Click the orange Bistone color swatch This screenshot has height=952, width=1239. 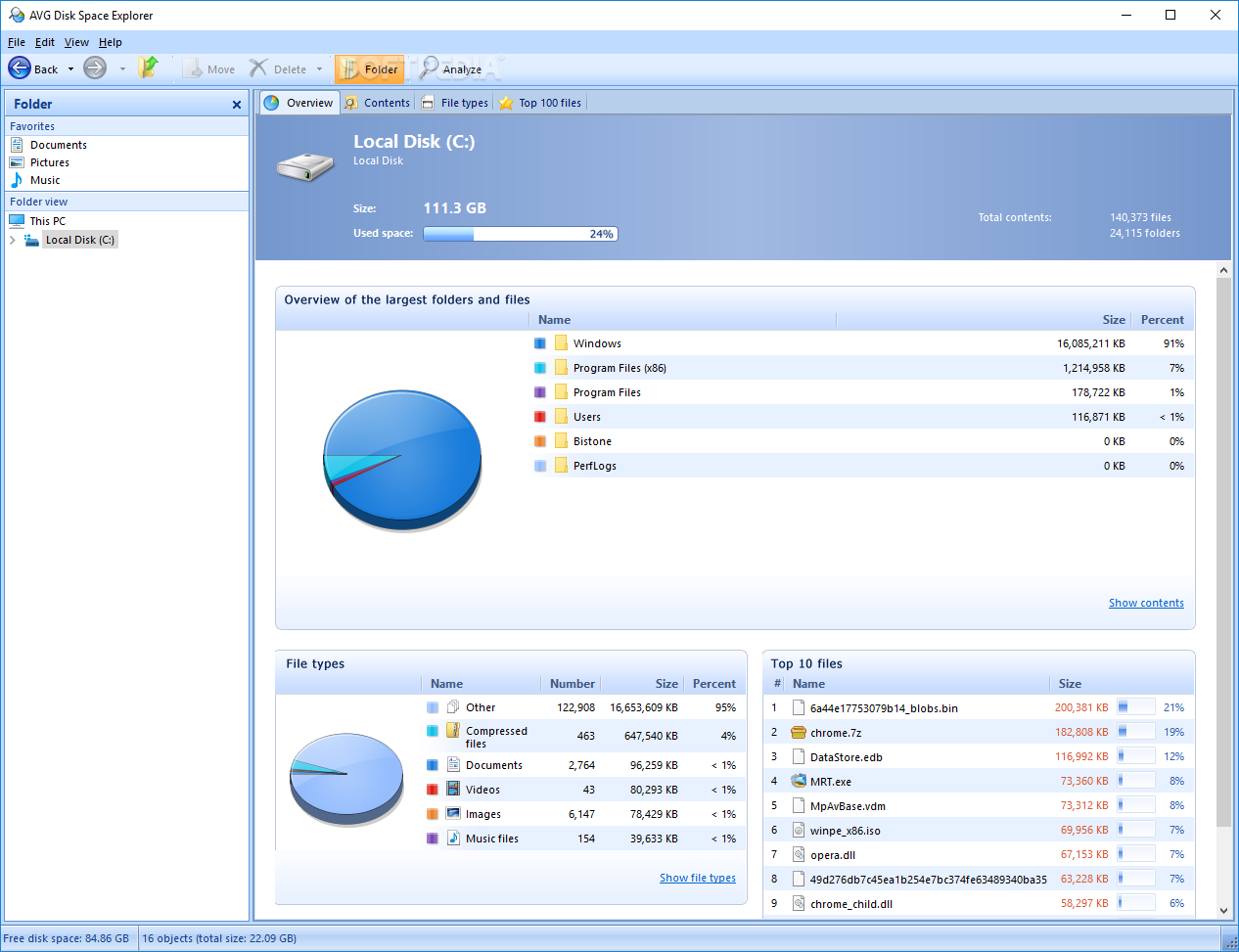click(539, 441)
